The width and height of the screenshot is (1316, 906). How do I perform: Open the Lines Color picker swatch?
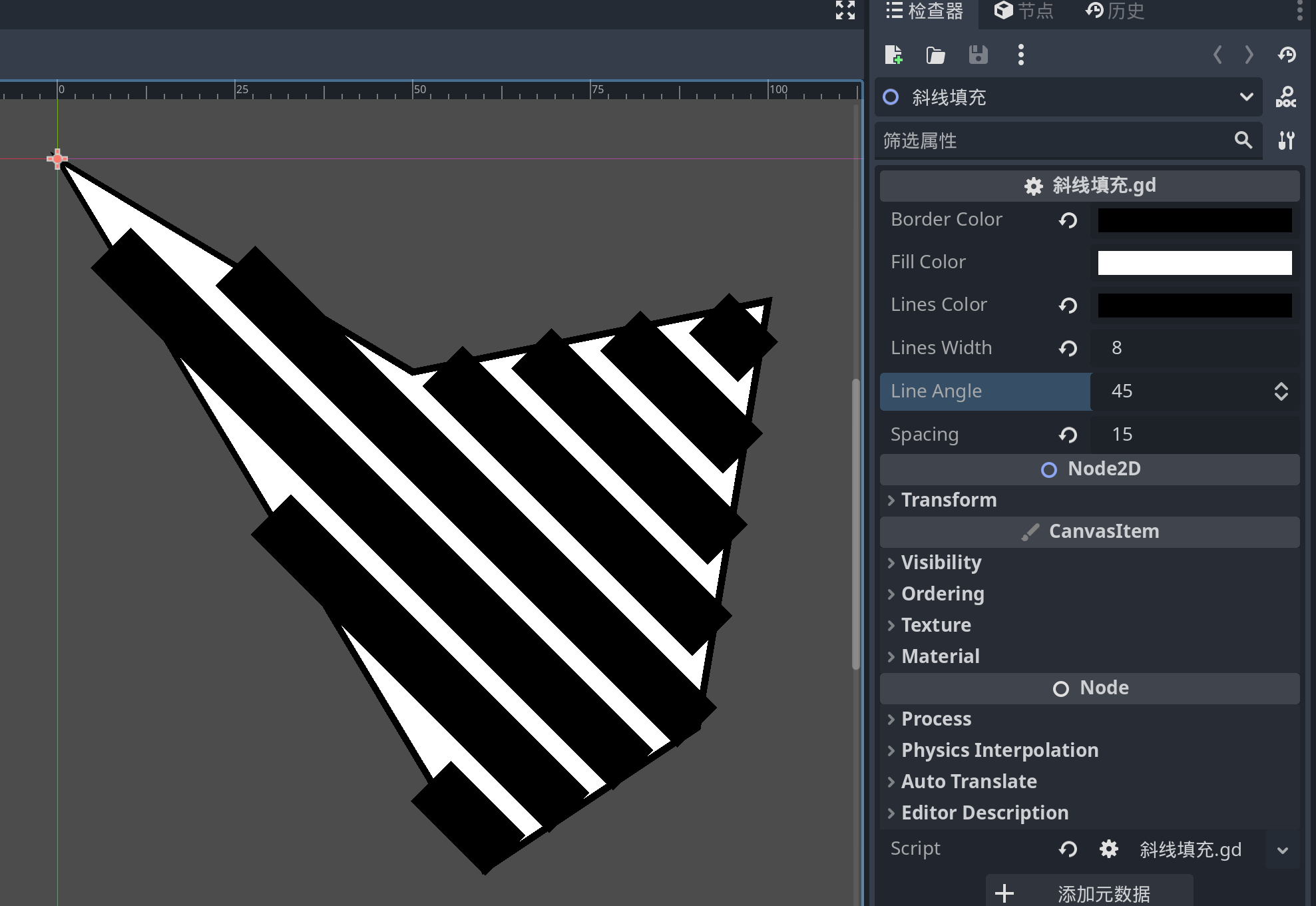[x=1195, y=306]
